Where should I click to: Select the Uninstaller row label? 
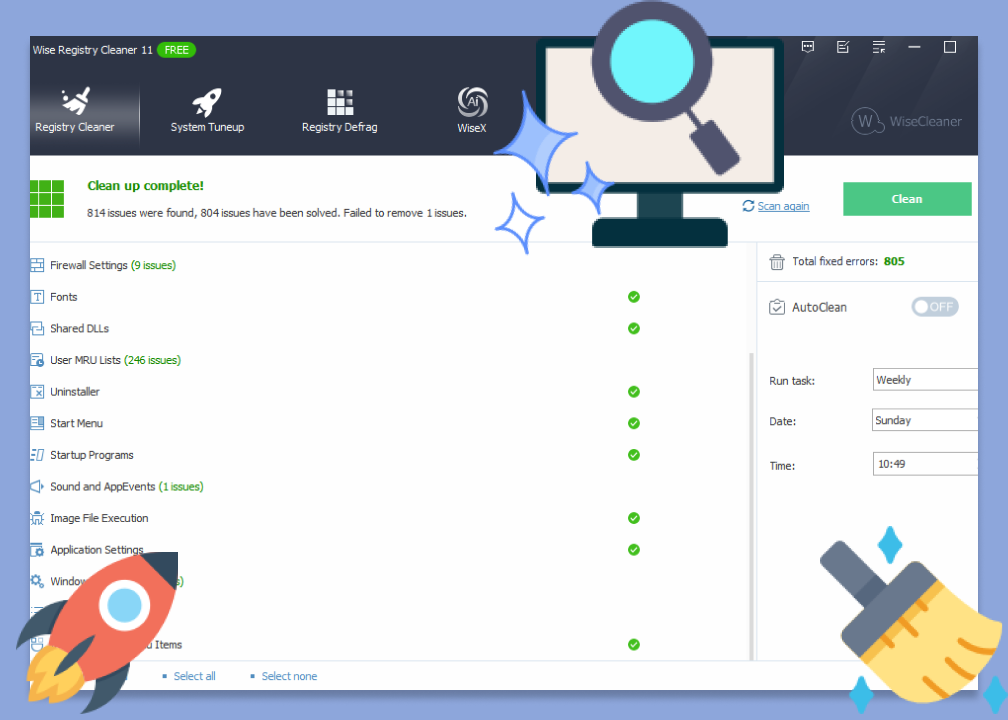click(75, 392)
